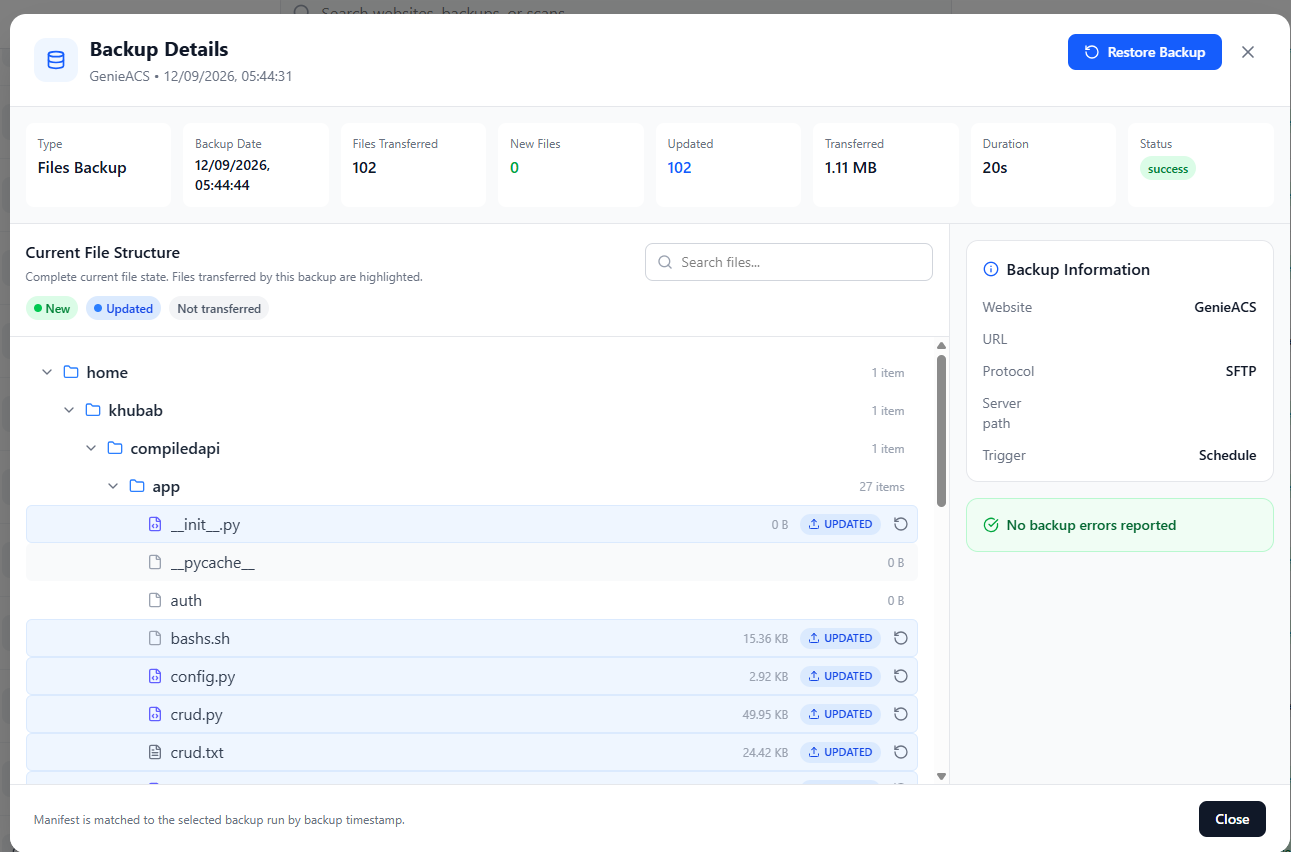The image size is (1291, 852).
Task: Collapse the khubab folder chevron
Action: [x=69, y=410]
